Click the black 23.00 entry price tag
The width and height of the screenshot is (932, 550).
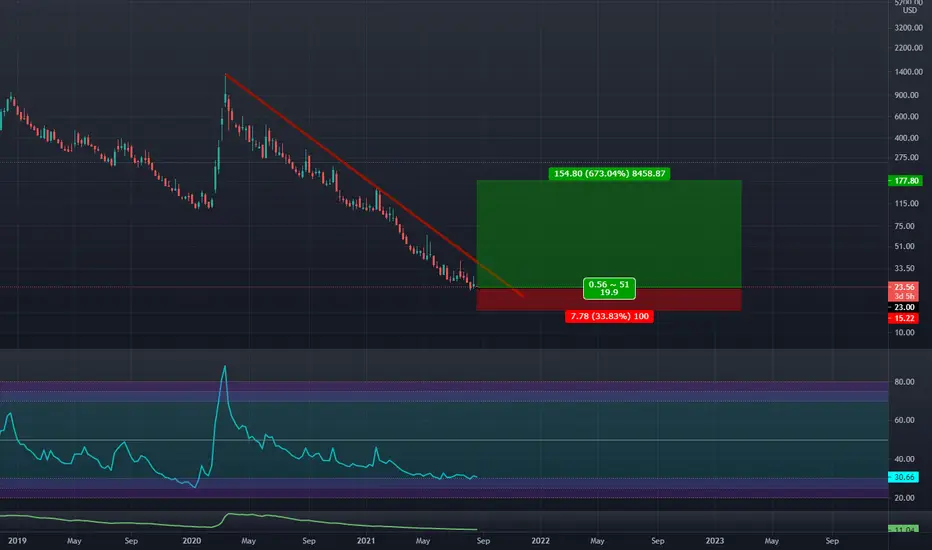(x=904, y=307)
